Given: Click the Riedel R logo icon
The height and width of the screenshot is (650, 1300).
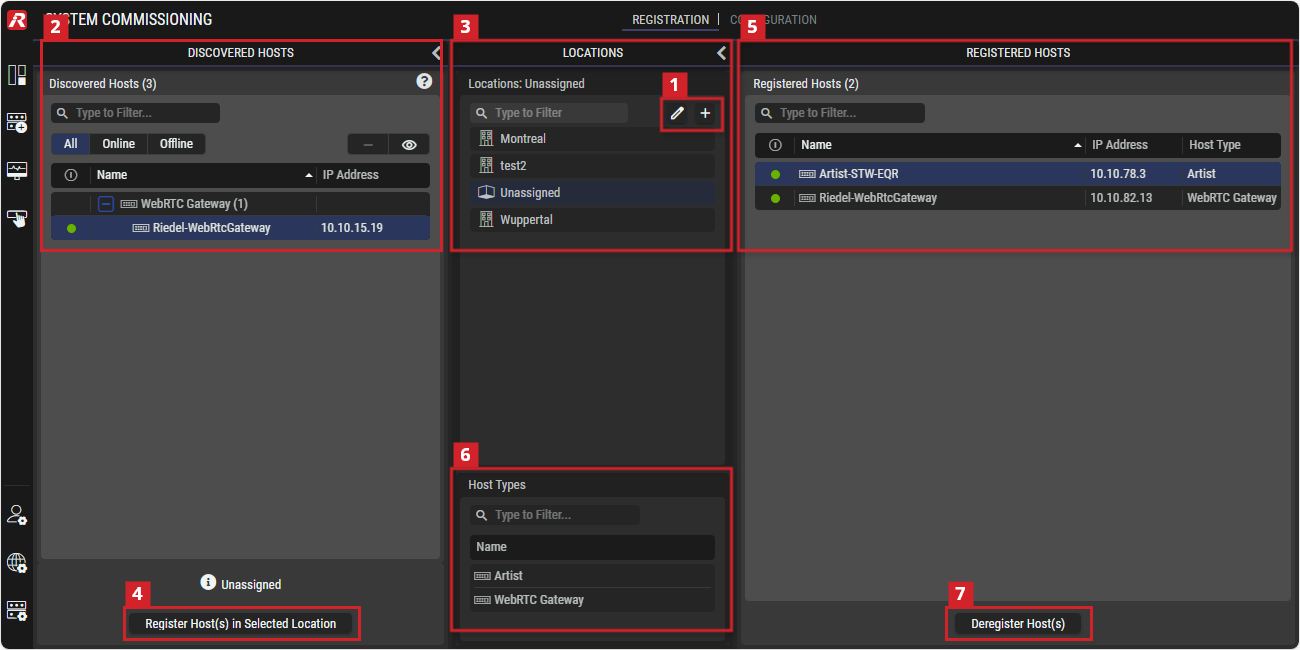Looking at the screenshot, I should (17, 21).
